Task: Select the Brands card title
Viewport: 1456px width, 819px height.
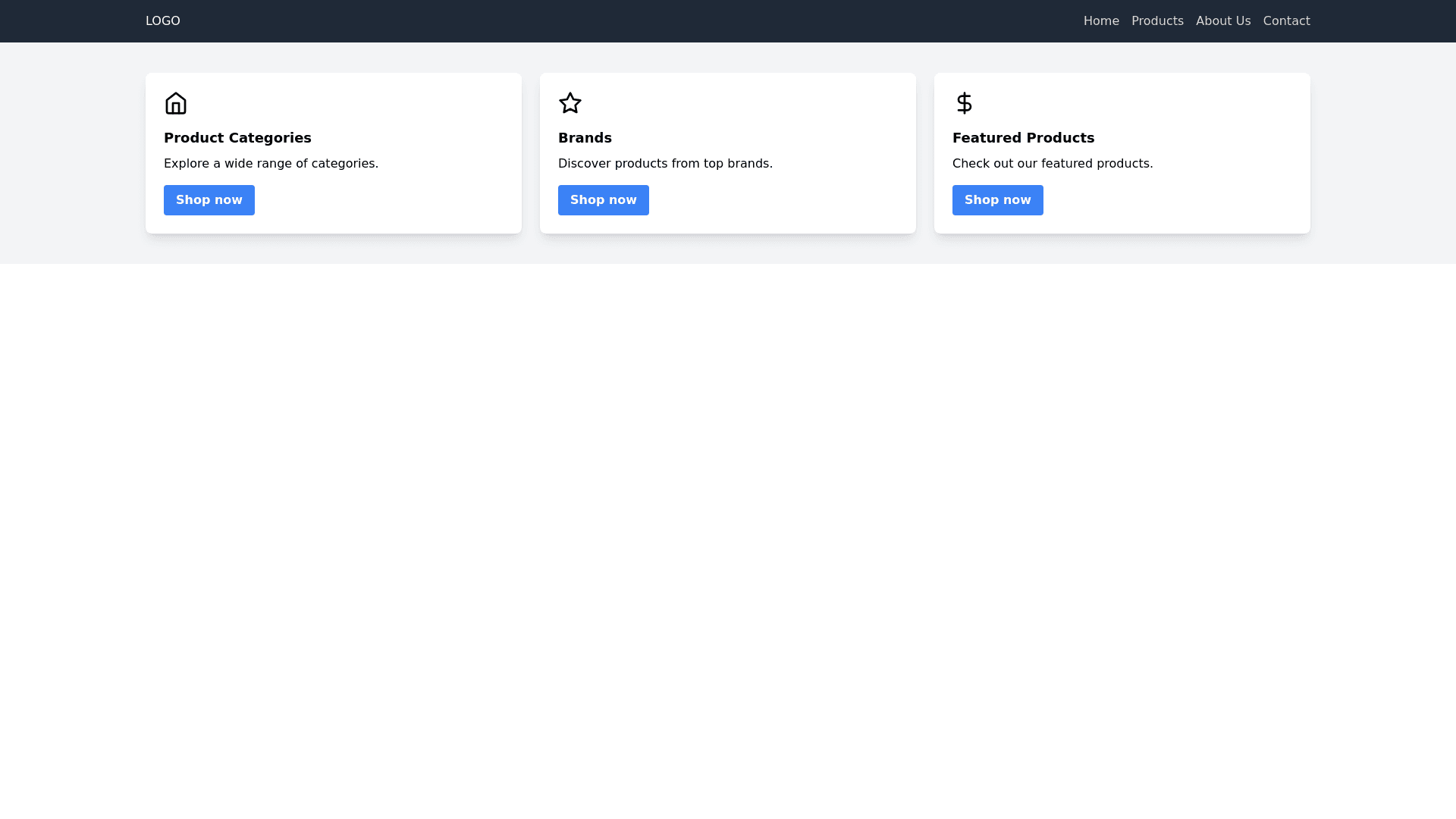Action: point(585,138)
